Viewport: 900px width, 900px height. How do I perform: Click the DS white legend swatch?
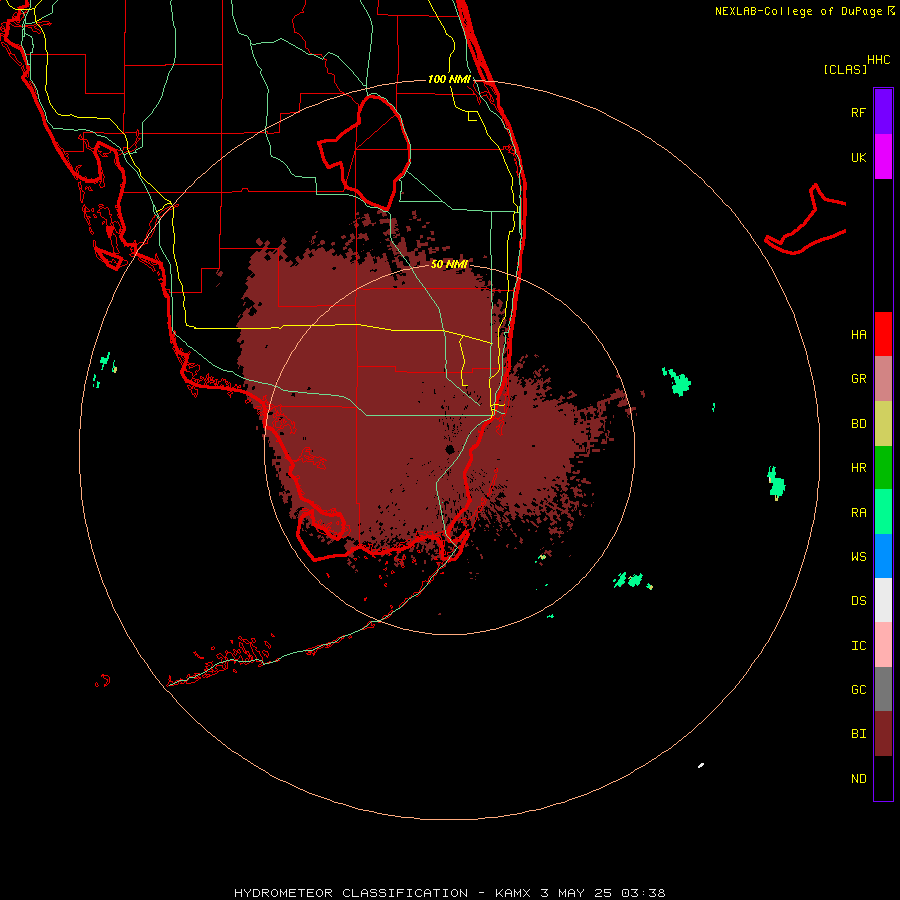coord(883,600)
